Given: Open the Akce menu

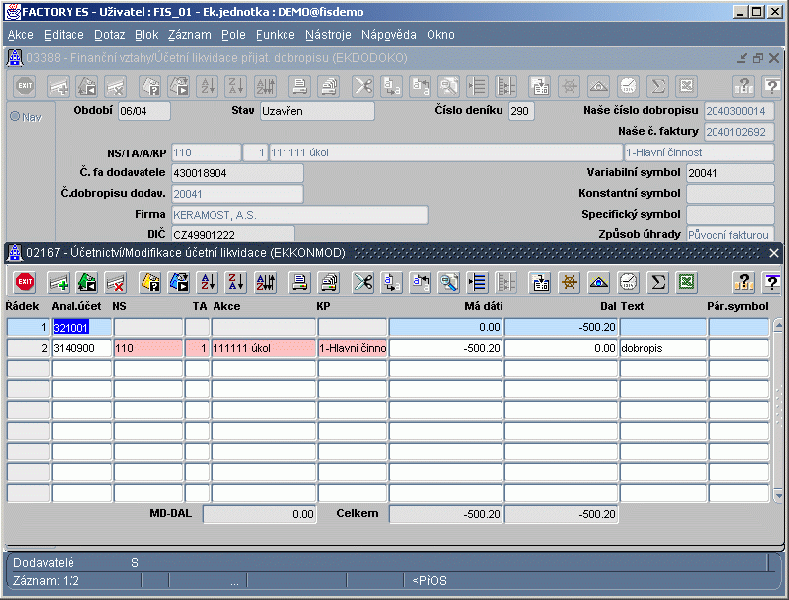Looking at the screenshot, I should [21, 35].
